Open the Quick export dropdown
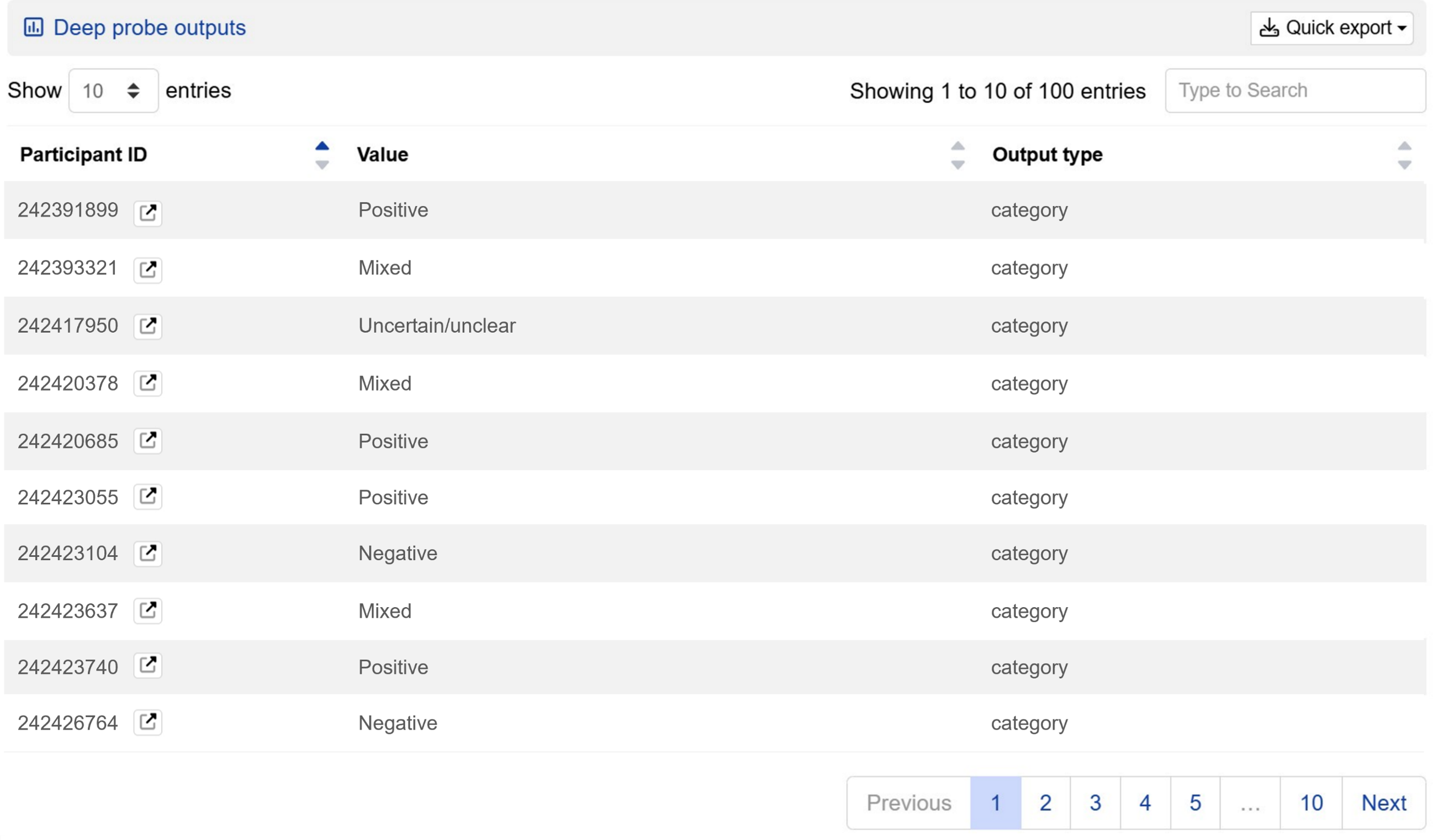The image size is (1433, 840). (1332, 28)
